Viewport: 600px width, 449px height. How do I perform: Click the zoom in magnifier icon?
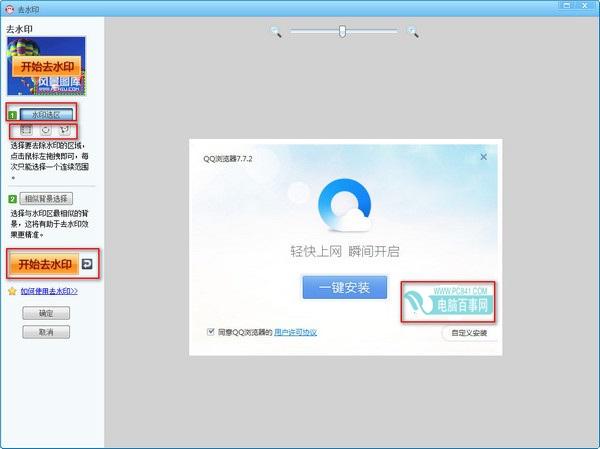pyautogui.click(x=413, y=32)
